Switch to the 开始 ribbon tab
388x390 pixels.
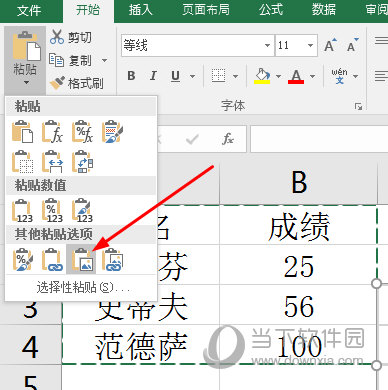[x=88, y=10]
